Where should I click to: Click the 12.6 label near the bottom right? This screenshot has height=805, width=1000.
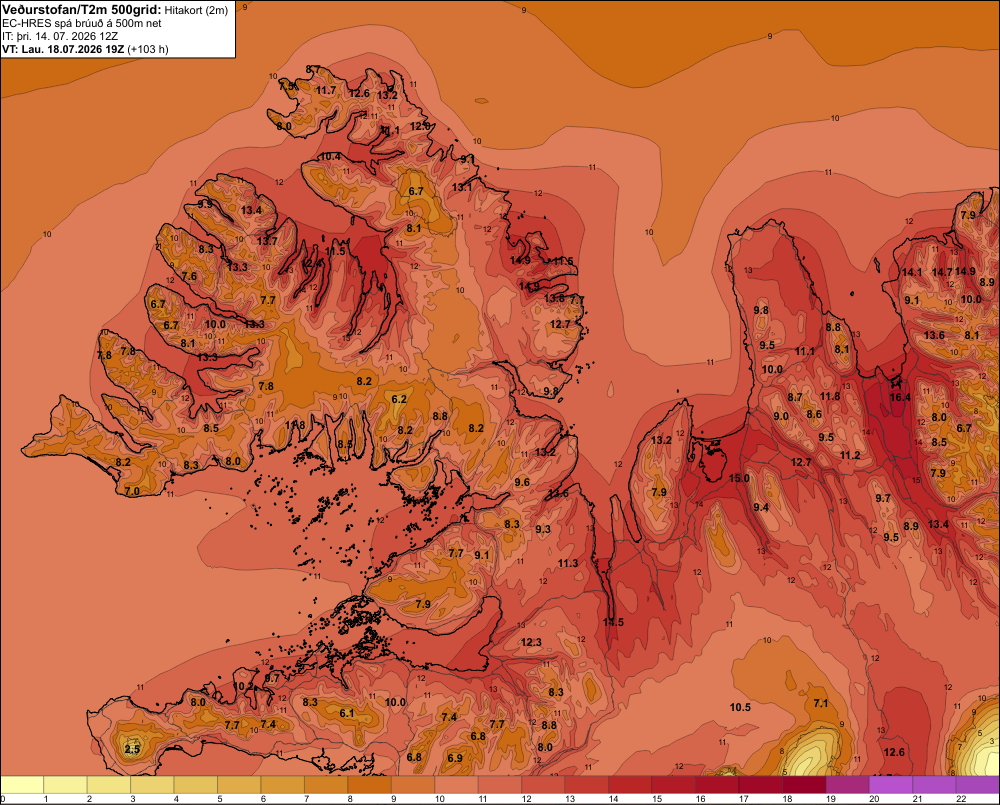point(894,752)
